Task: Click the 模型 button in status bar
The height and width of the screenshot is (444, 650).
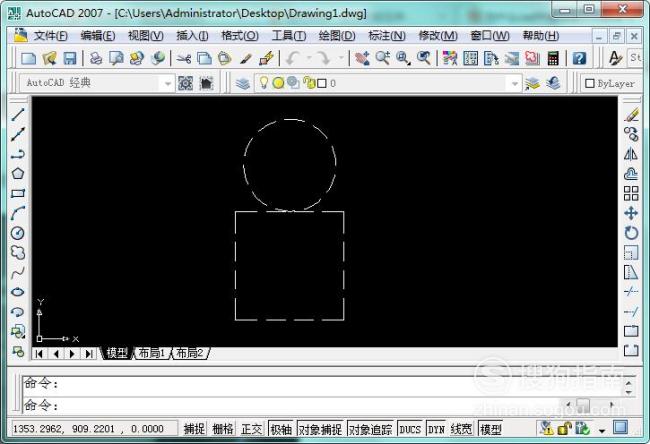Action: coord(491,429)
